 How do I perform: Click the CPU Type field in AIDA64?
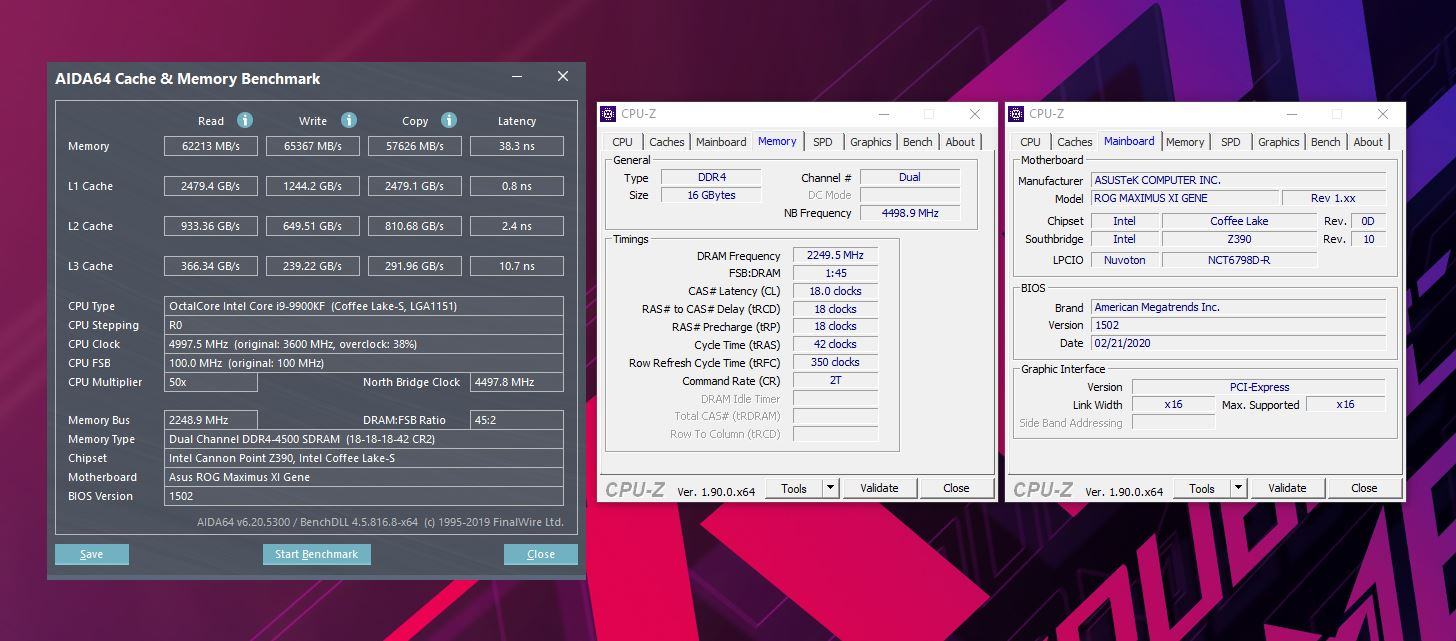tap(364, 306)
